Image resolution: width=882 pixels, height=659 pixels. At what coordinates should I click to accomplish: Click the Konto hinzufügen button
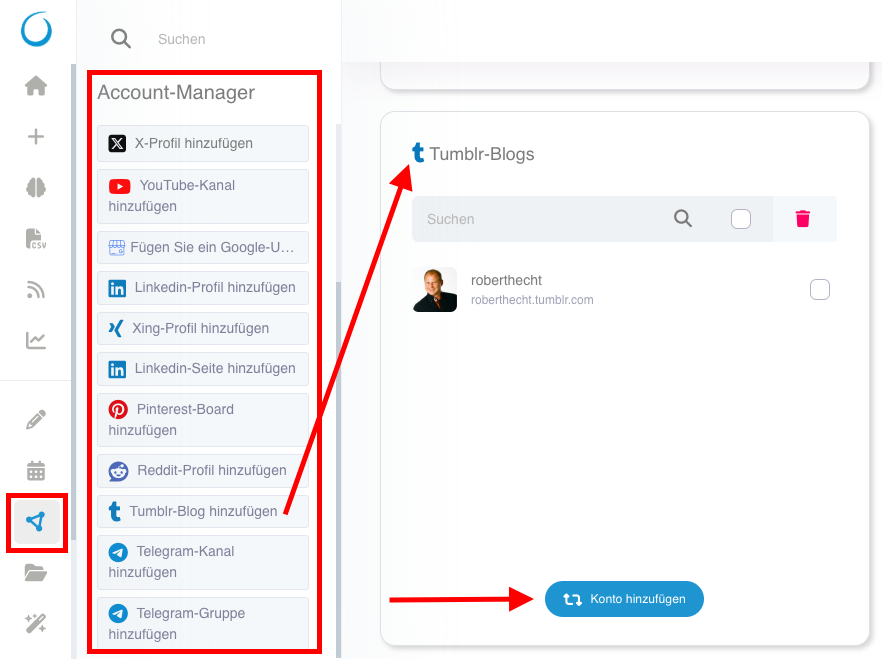[624, 599]
